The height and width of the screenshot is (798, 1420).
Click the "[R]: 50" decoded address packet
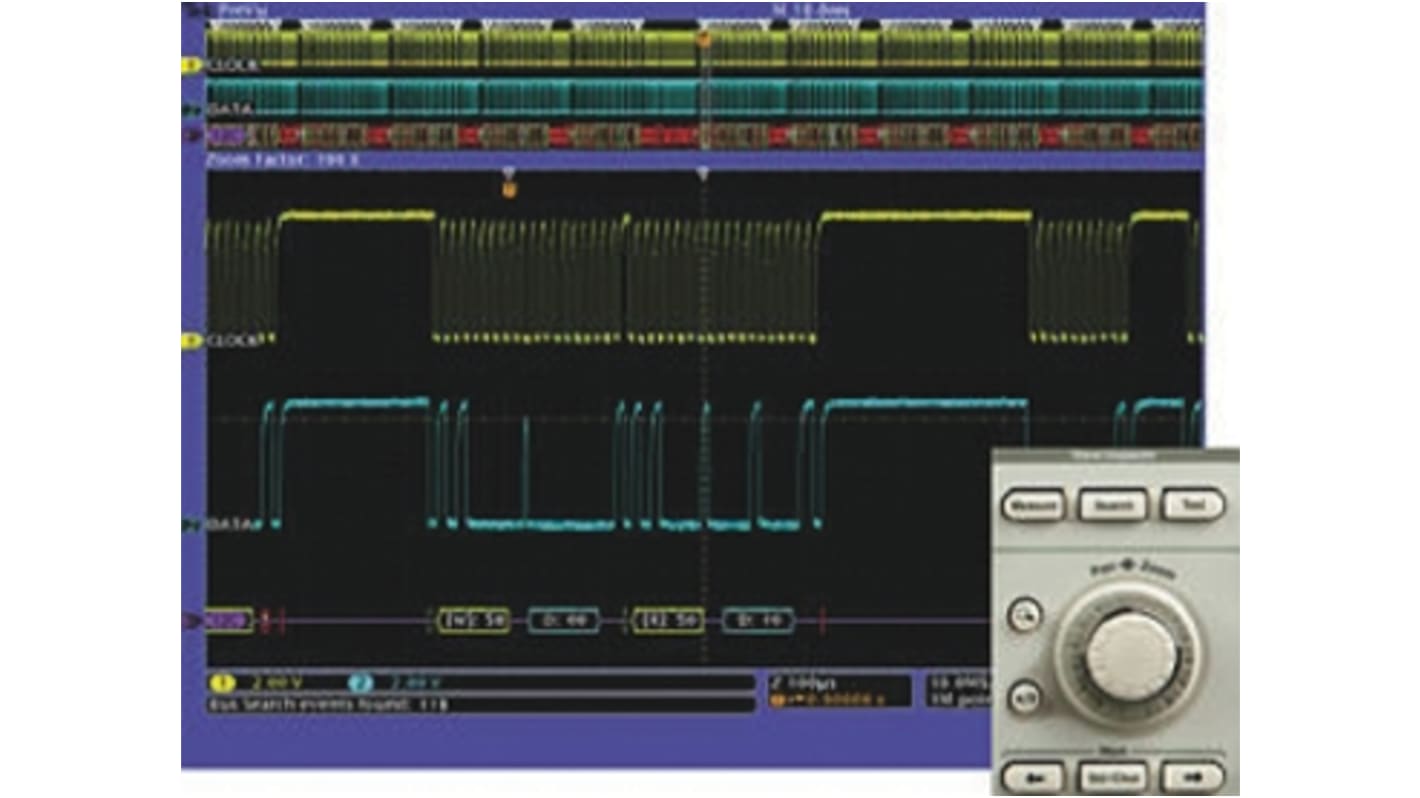[668, 621]
